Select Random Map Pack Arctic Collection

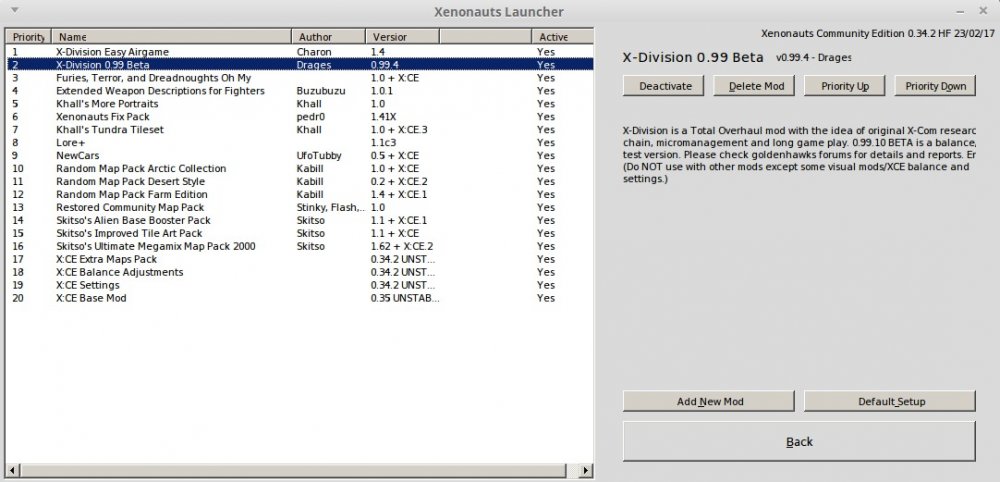click(x=300, y=168)
